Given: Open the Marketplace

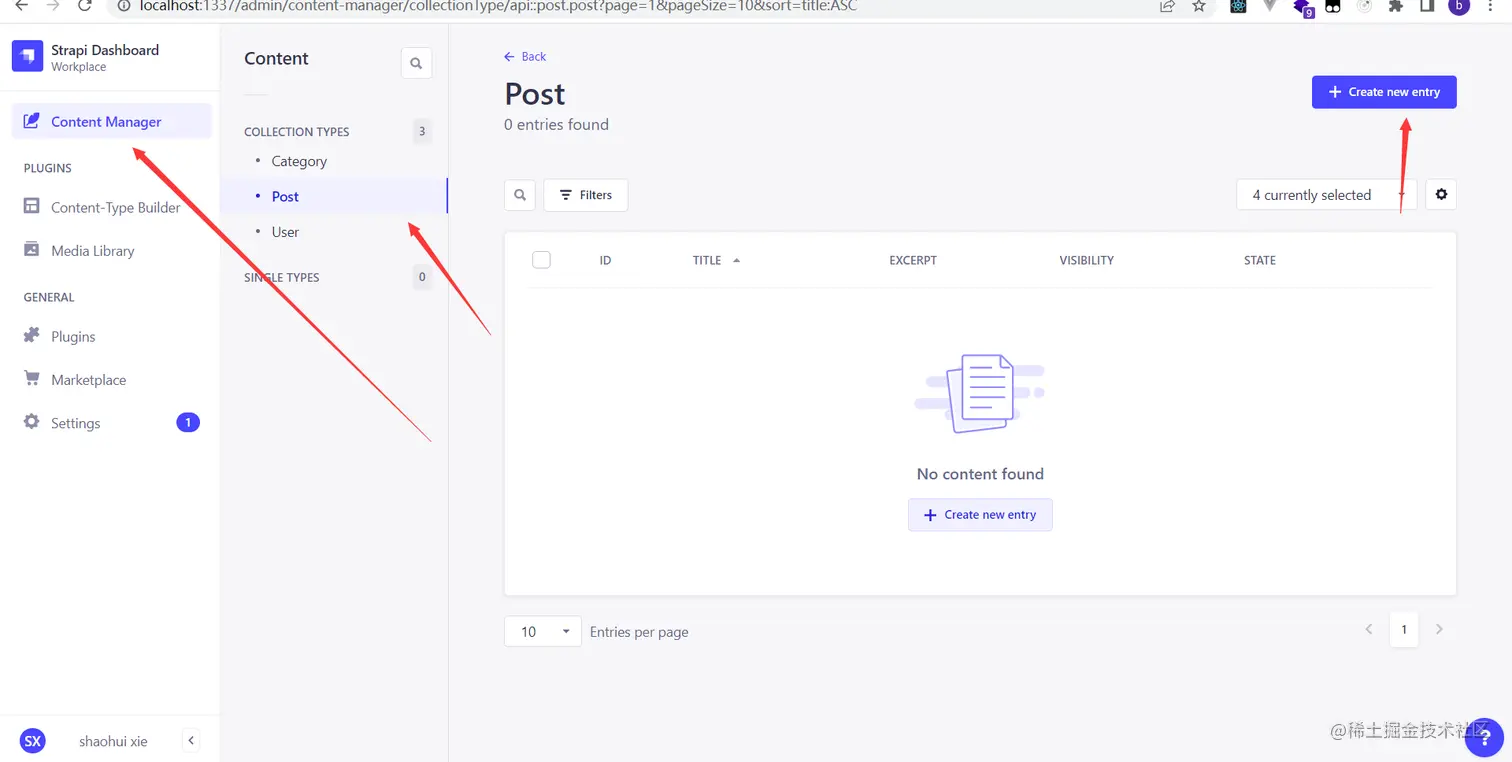Looking at the screenshot, I should (88, 379).
